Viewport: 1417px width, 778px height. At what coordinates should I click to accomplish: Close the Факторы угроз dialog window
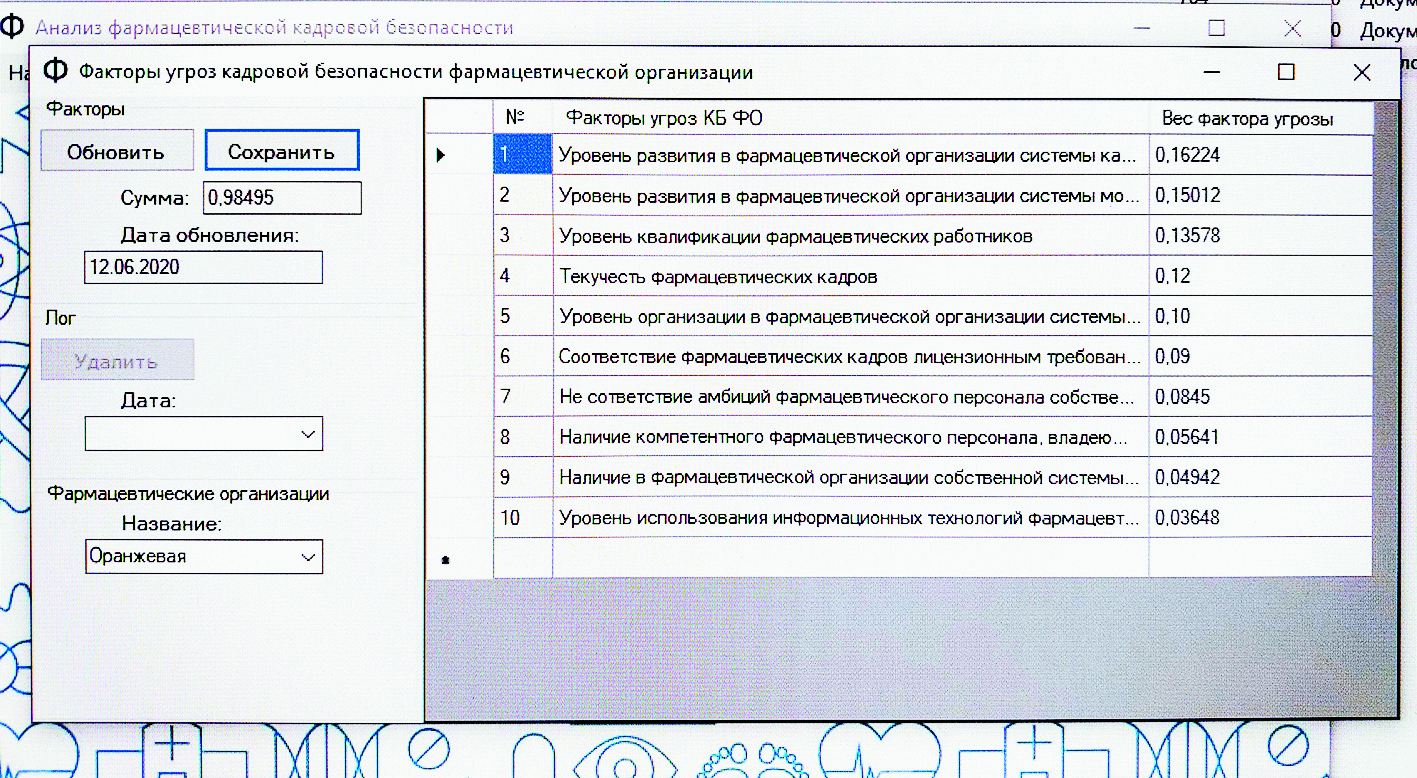[1361, 72]
